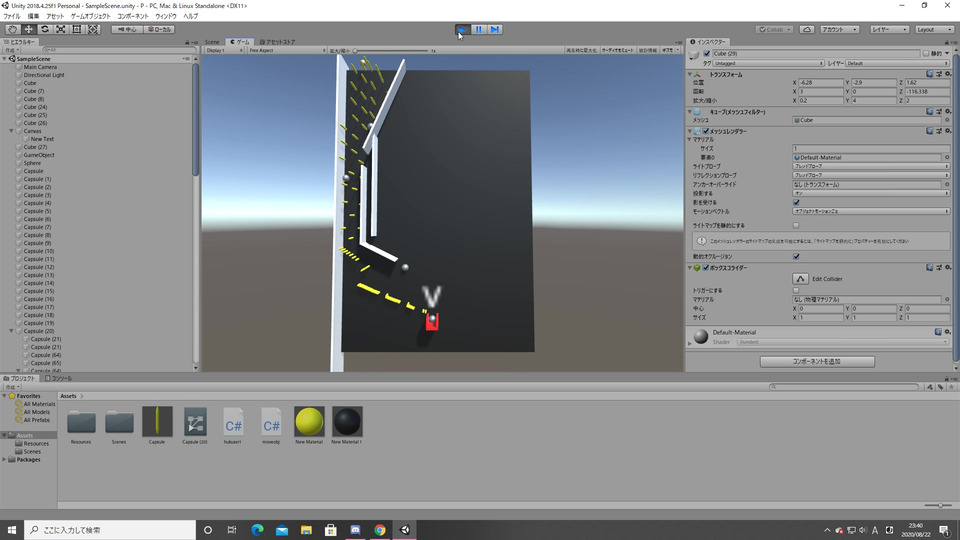Click the Edit Collider icon button
The height and width of the screenshot is (540, 960).
(x=800, y=278)
